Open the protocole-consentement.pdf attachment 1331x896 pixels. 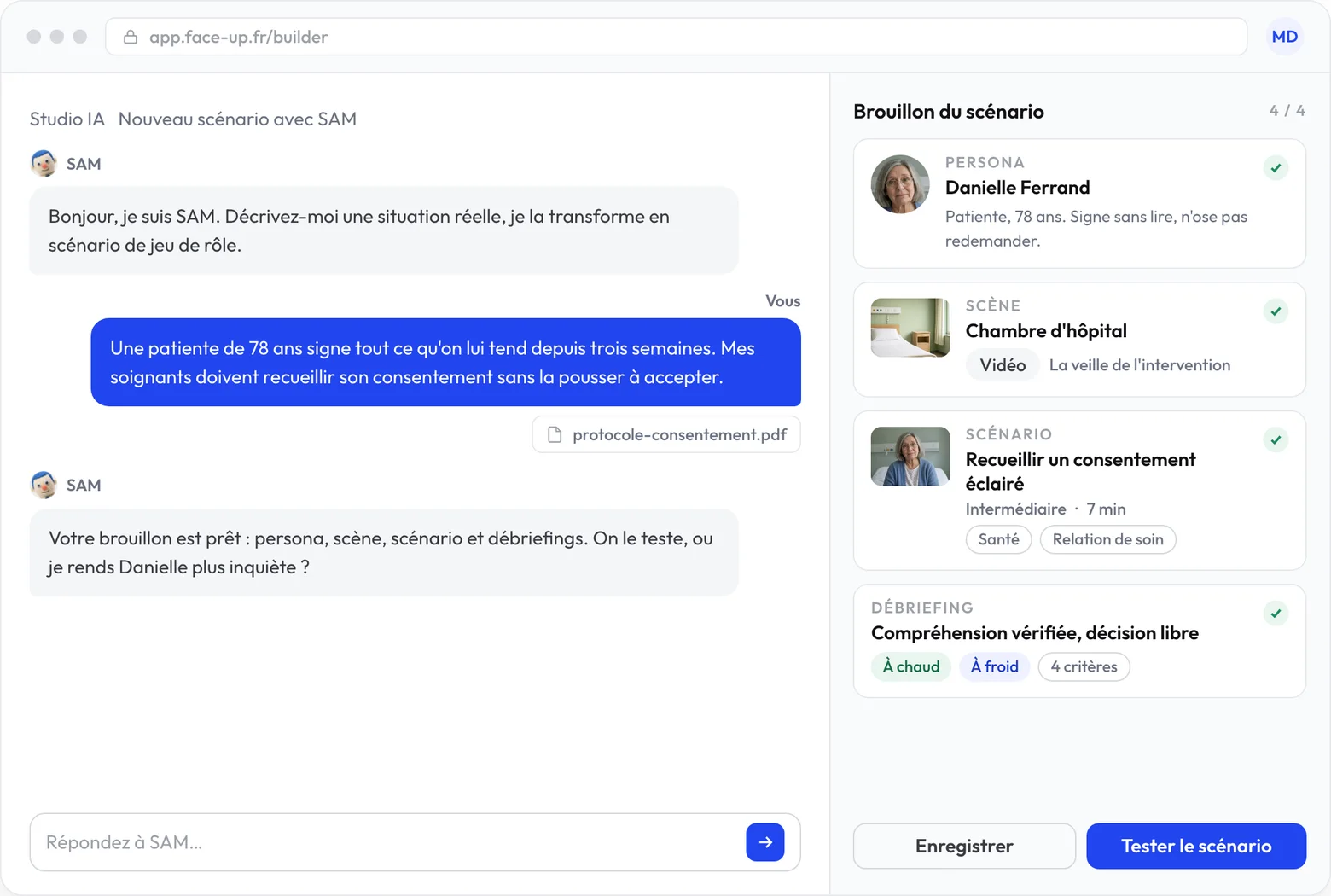pos(666,434)
